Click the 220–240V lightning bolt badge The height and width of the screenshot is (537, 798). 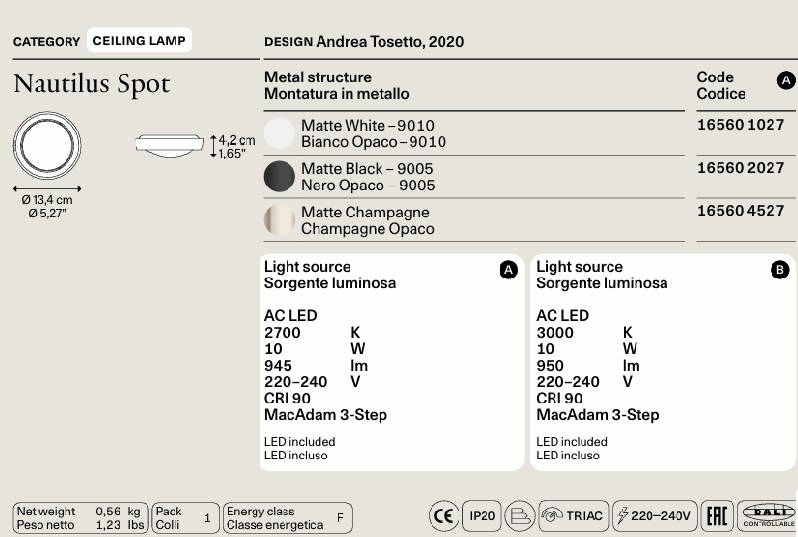[654, 516]
